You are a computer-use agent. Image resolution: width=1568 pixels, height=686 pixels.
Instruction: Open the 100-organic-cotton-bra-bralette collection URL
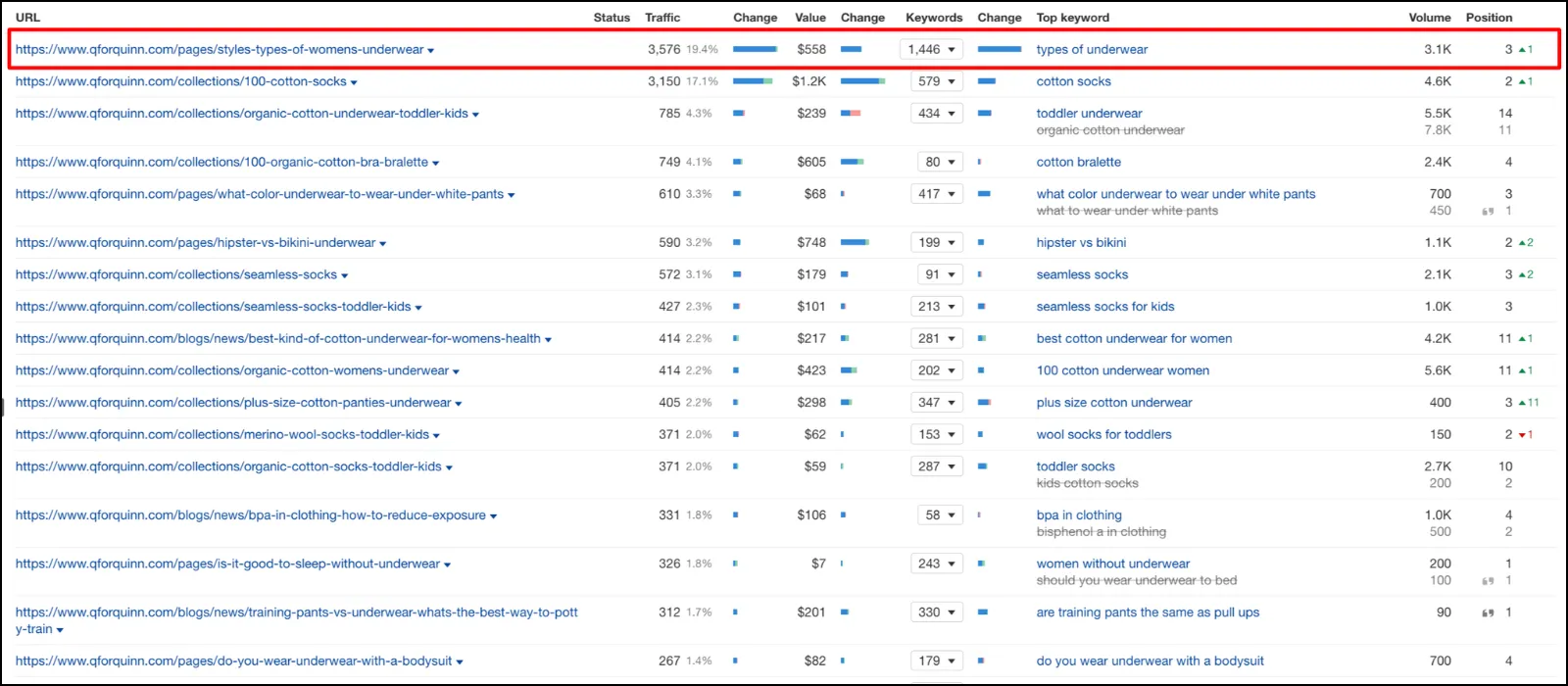(x=221, y=162)
